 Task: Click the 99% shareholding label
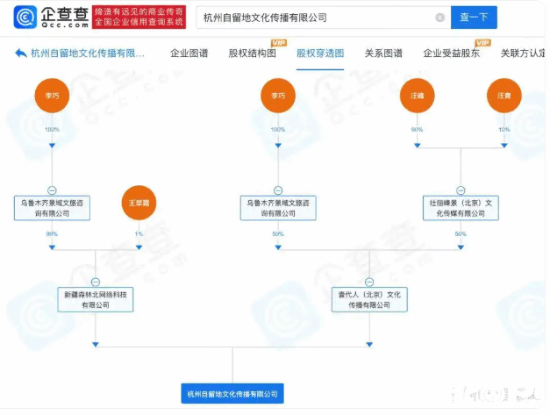click(52, 234)
